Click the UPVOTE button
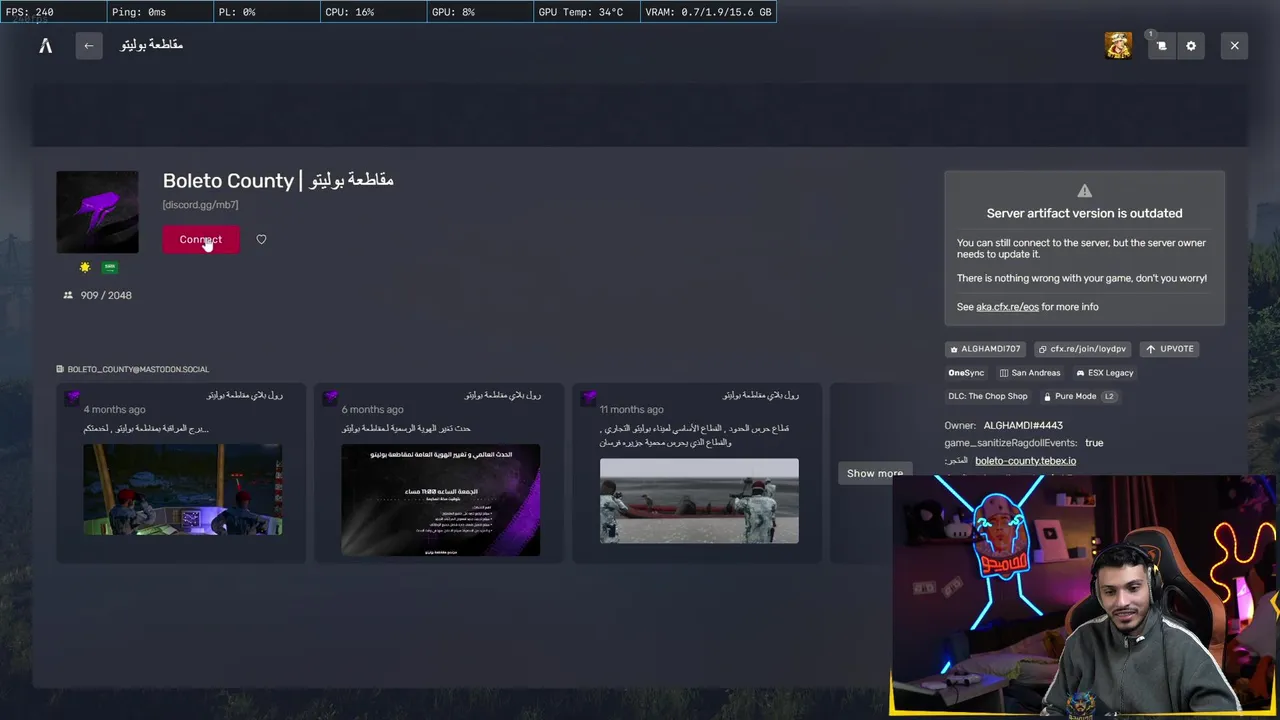 [x=1169, y=349]
